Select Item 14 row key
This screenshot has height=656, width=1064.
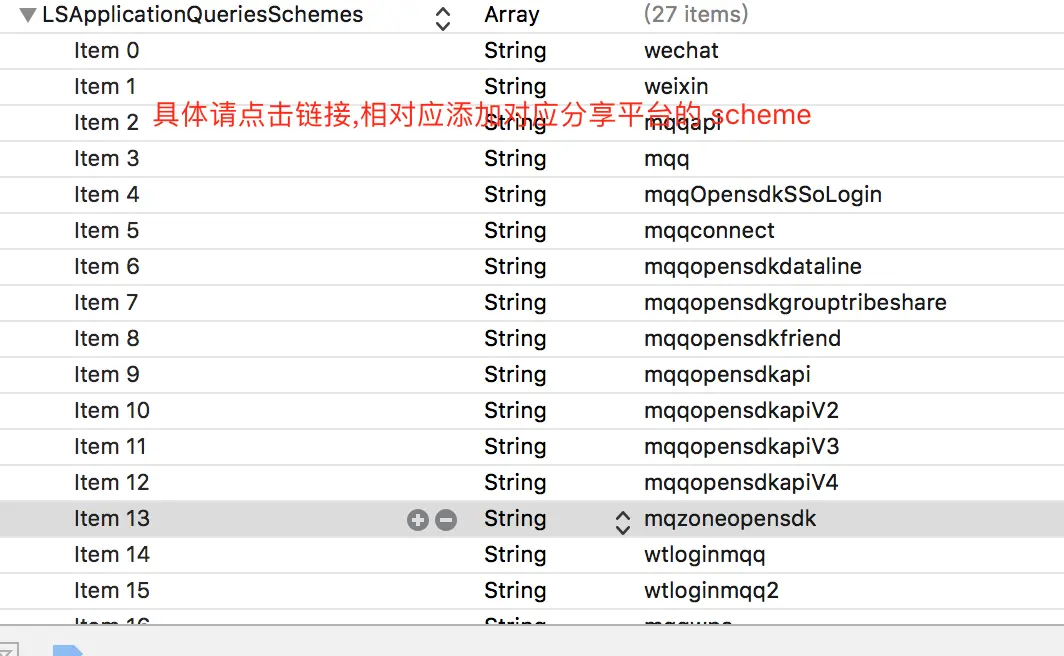tap(112, 554)
